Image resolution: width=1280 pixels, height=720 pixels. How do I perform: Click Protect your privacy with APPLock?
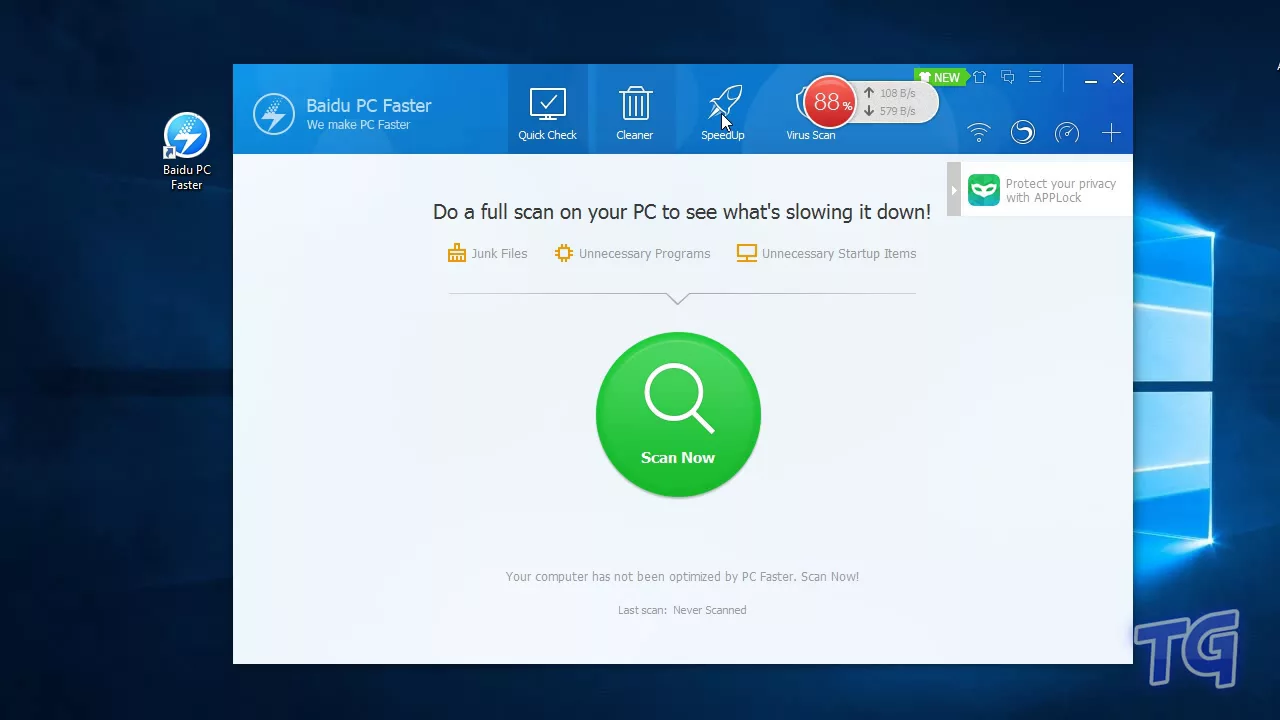pyautogui.click(x=1061, y=190)
